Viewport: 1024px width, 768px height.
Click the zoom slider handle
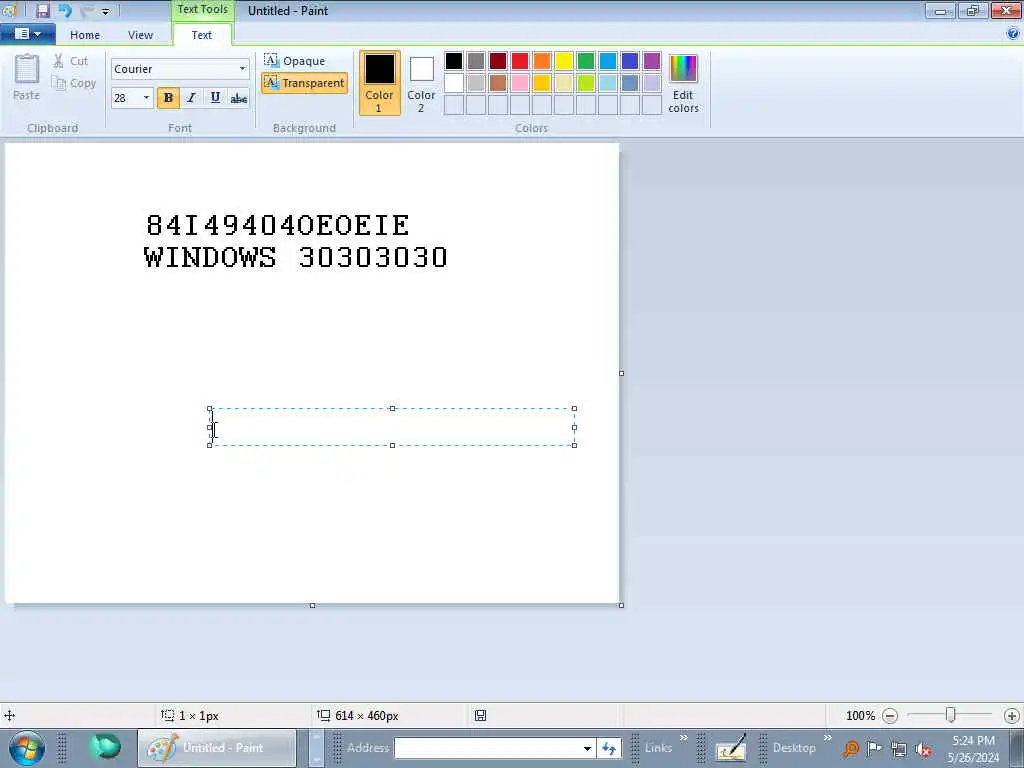(951, 715)
